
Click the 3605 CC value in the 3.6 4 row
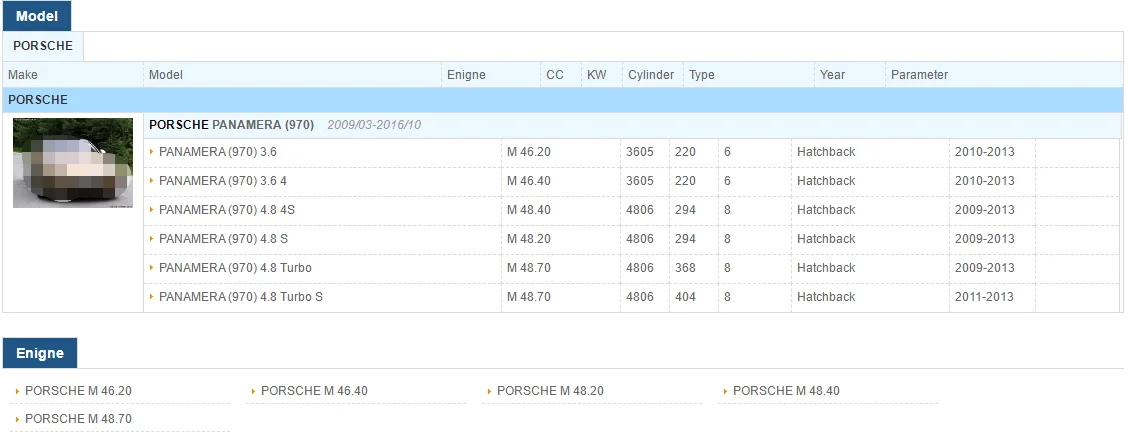(640, 181)
